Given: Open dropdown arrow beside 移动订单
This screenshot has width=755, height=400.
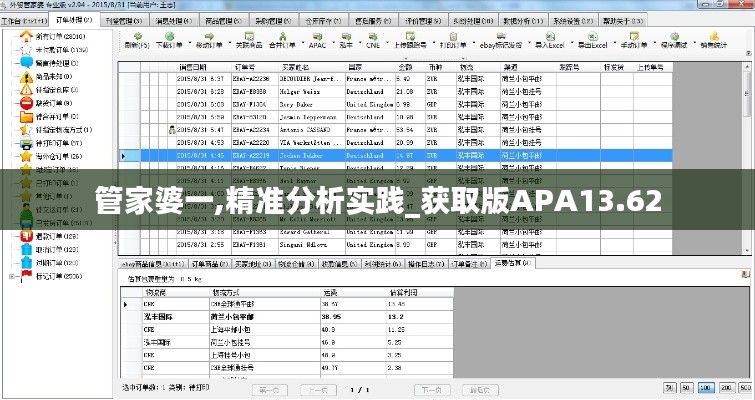Looking at the screenshot, I should [x=228, y=41].
